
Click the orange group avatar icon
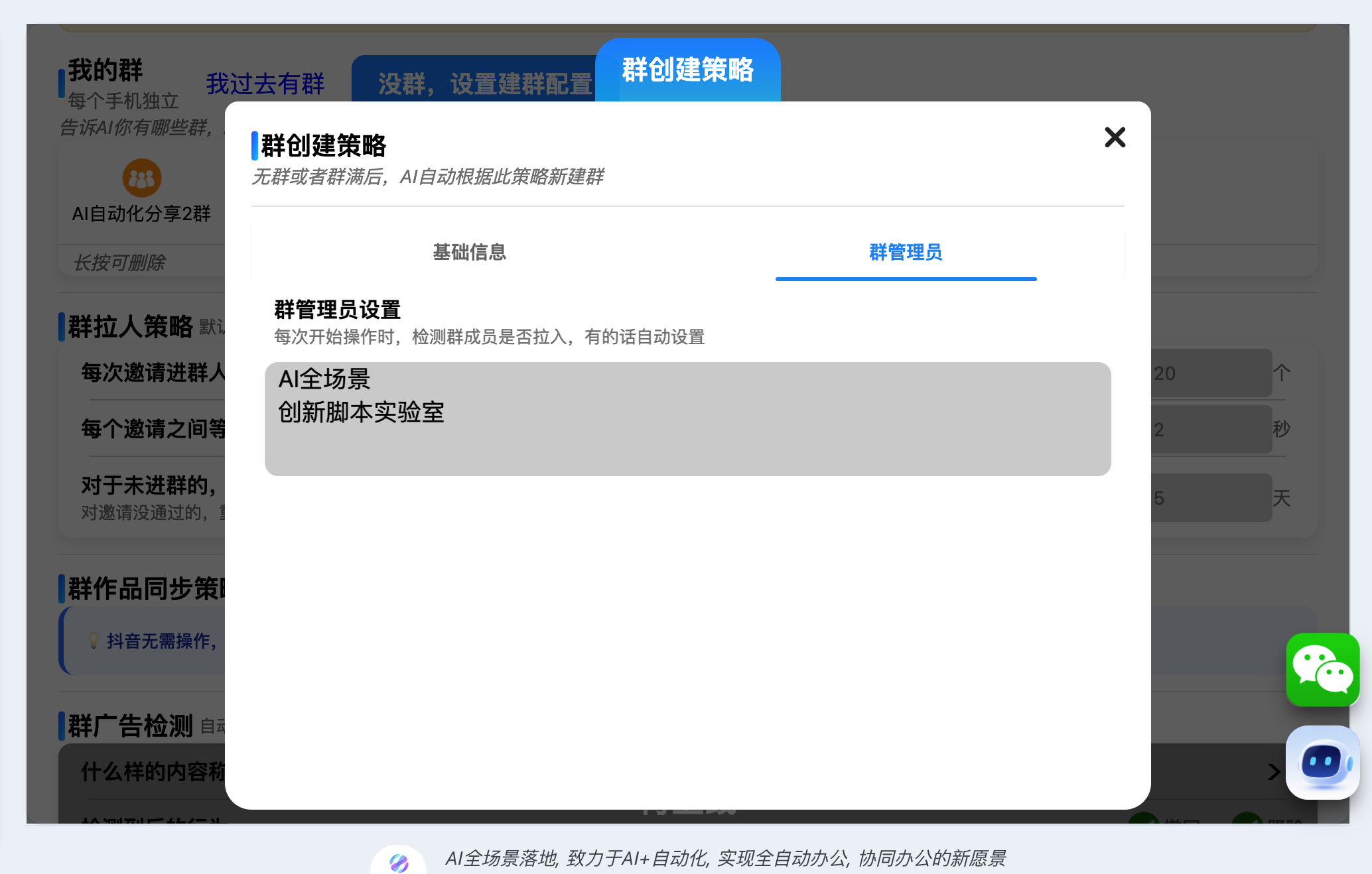tap(141, 178)
